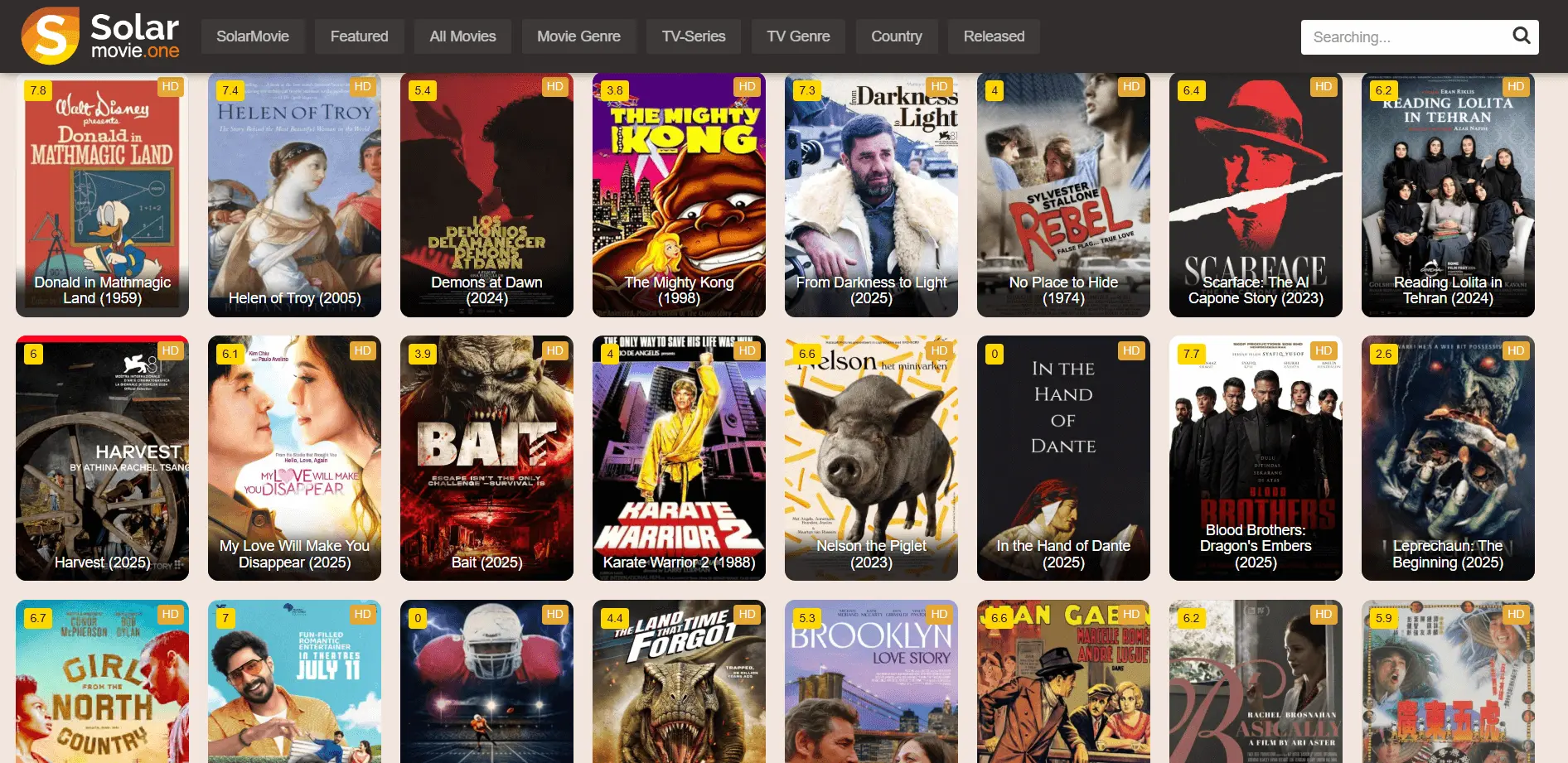Viewport: 1568px width, 763px height.
Task: Click 2.6 rating badge on Leprechaun poster
Action: [x=1384, y=354]
